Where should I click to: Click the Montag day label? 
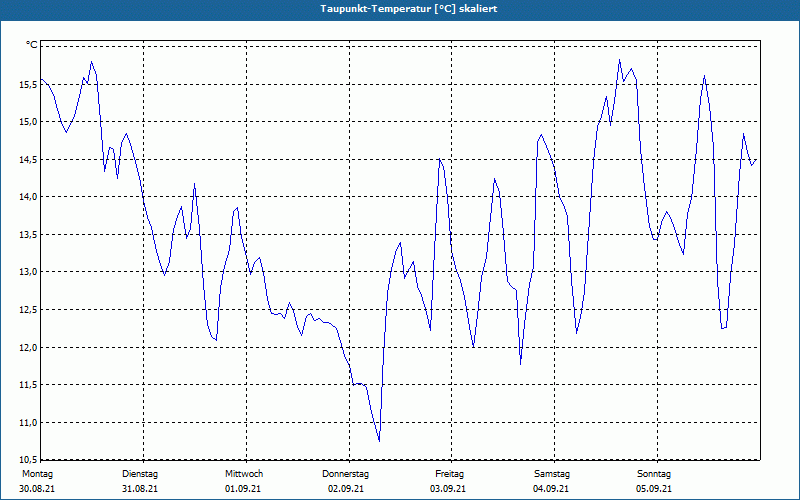(x=37, y=474)
